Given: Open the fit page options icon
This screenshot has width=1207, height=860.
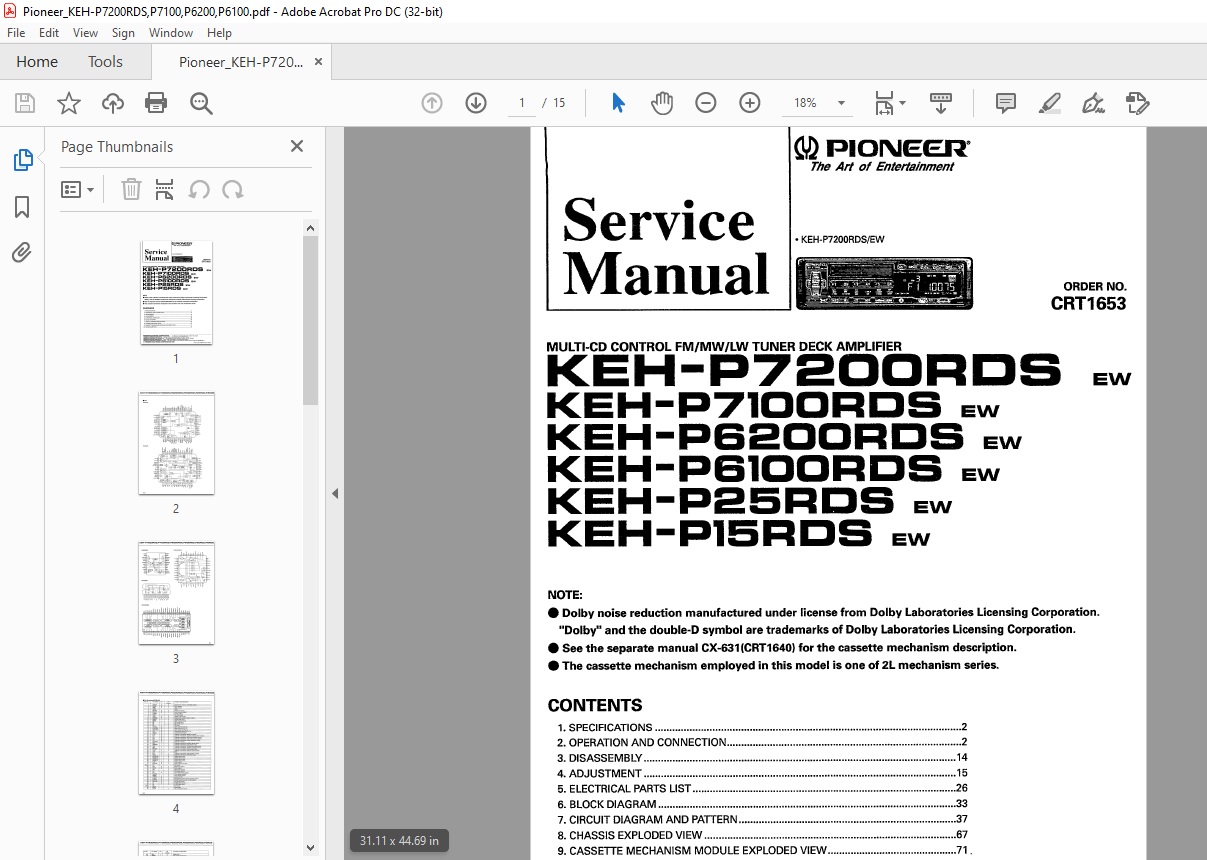Looking at the screenshot, I should click(884, 103).
